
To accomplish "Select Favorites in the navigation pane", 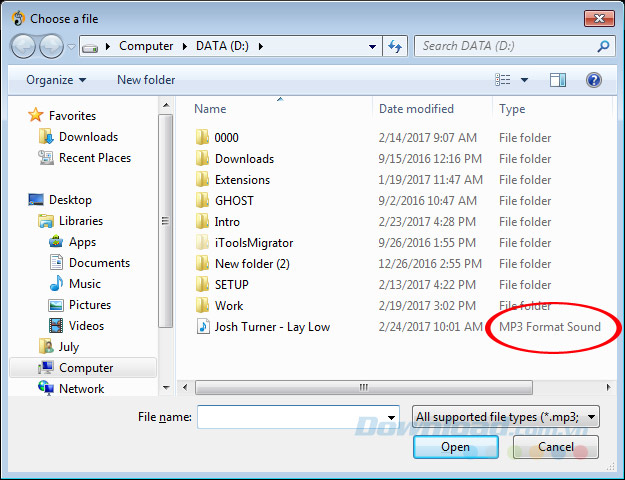I will 72,116.
